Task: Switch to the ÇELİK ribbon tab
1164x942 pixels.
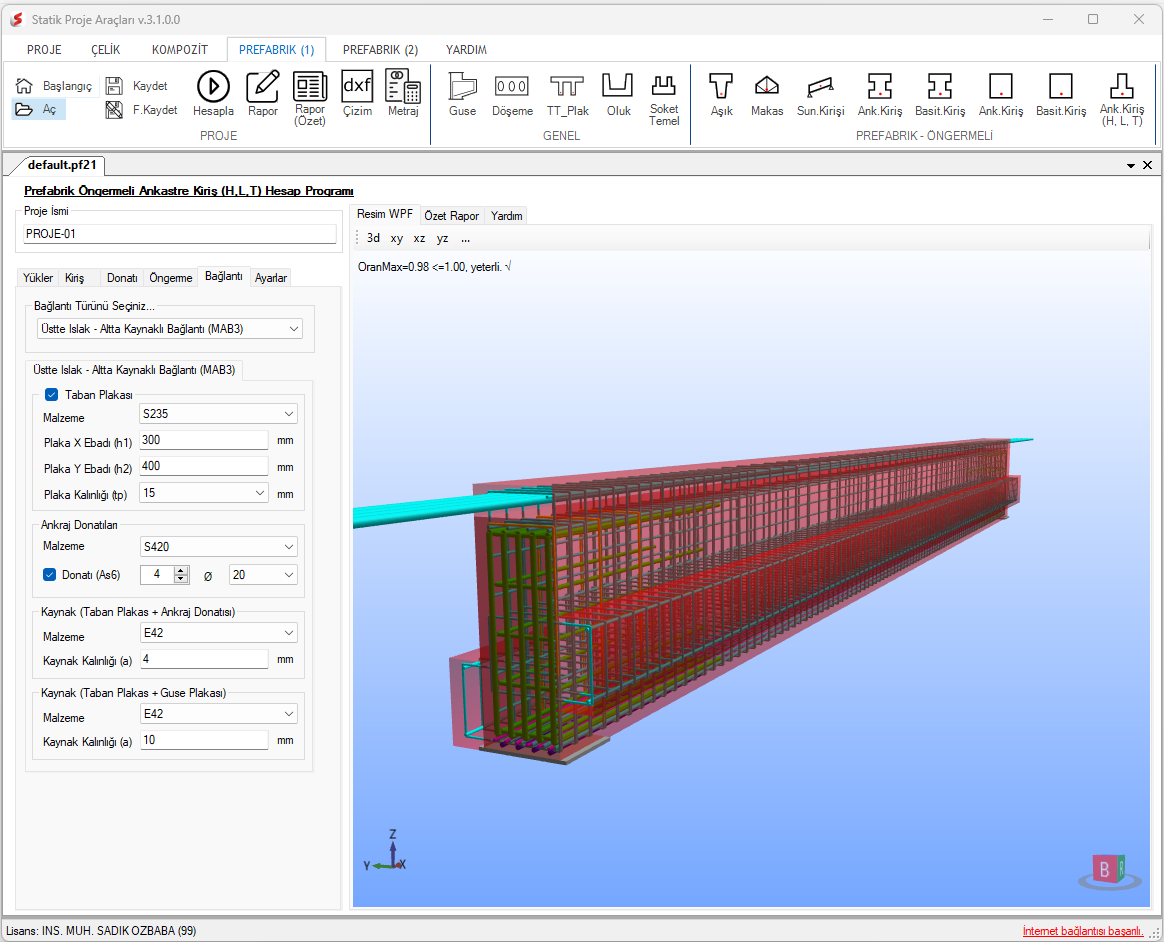Action: [x=106, y=49]
